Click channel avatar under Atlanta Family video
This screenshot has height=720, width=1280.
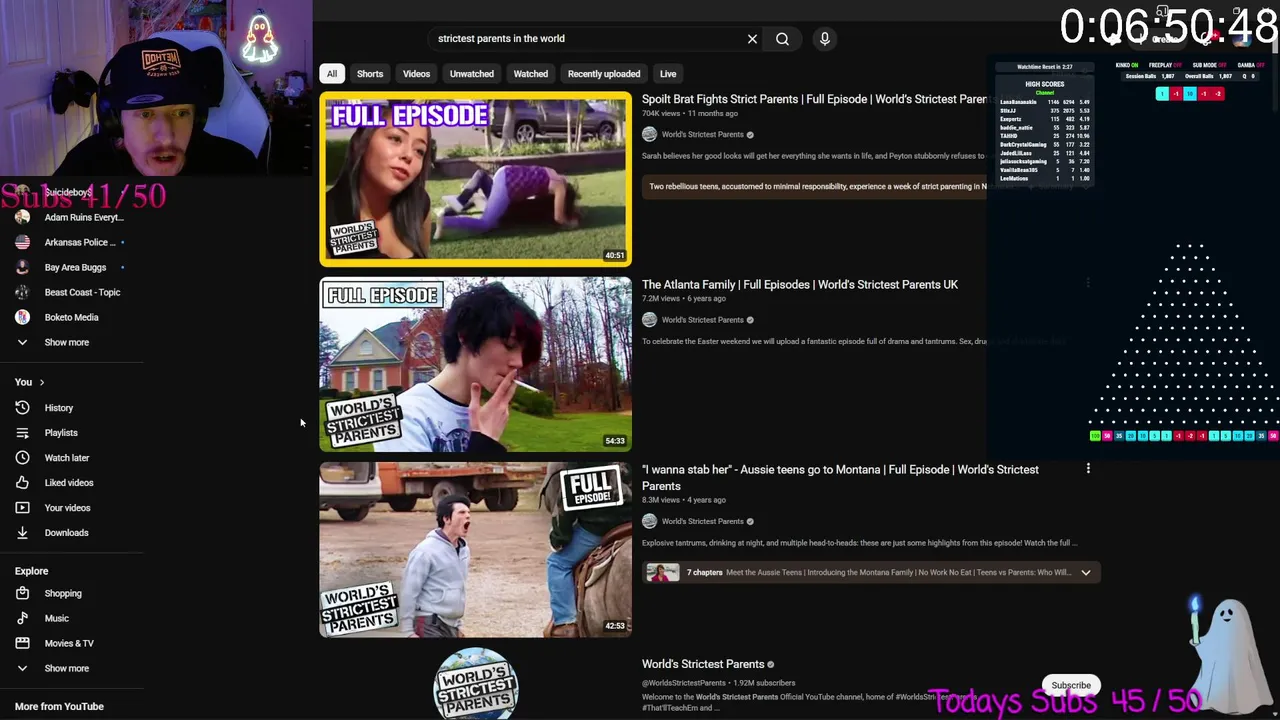649,320
